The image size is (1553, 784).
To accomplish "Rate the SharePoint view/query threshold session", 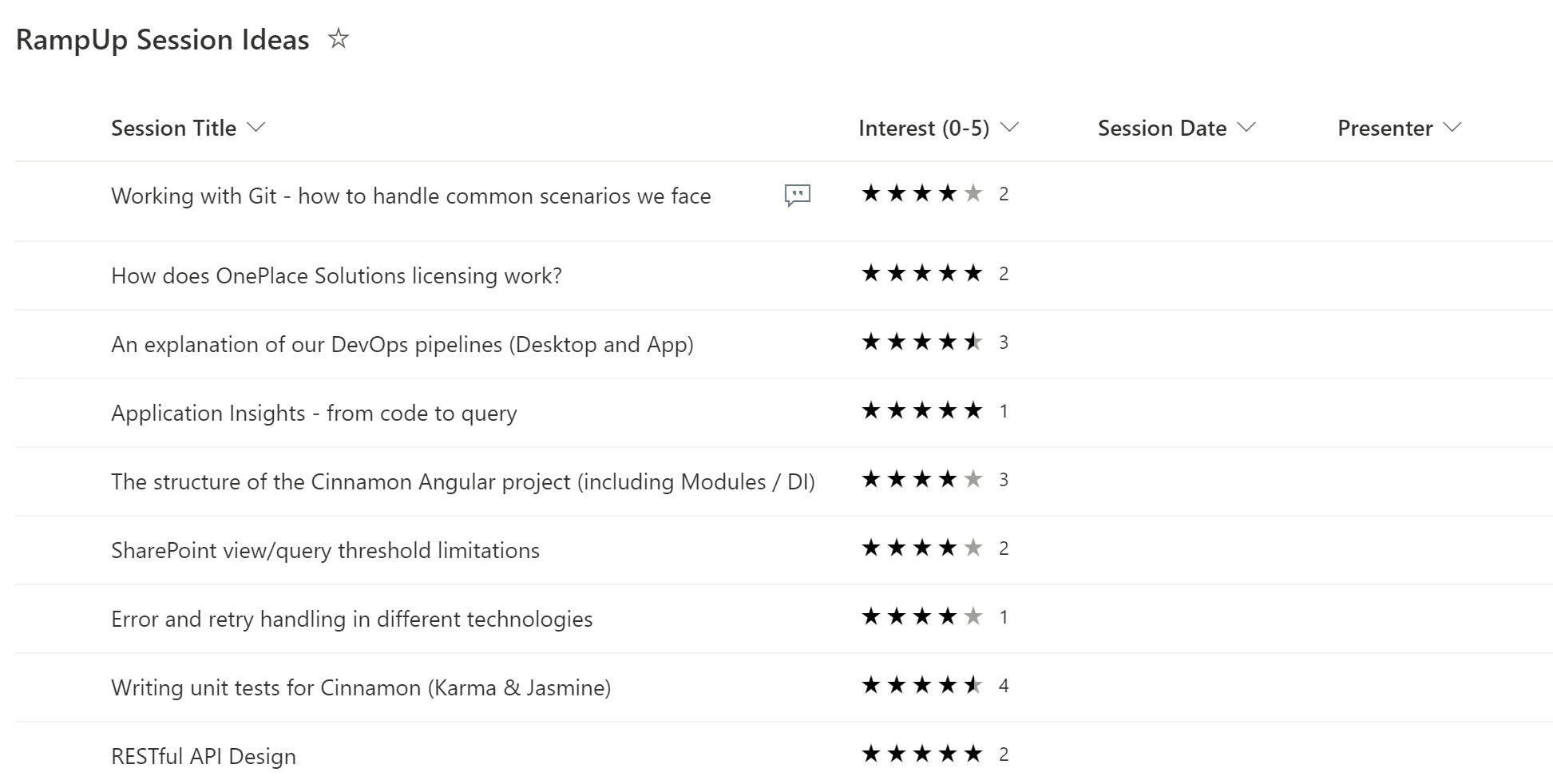I will pyautogui.click(x=922, y=548).
